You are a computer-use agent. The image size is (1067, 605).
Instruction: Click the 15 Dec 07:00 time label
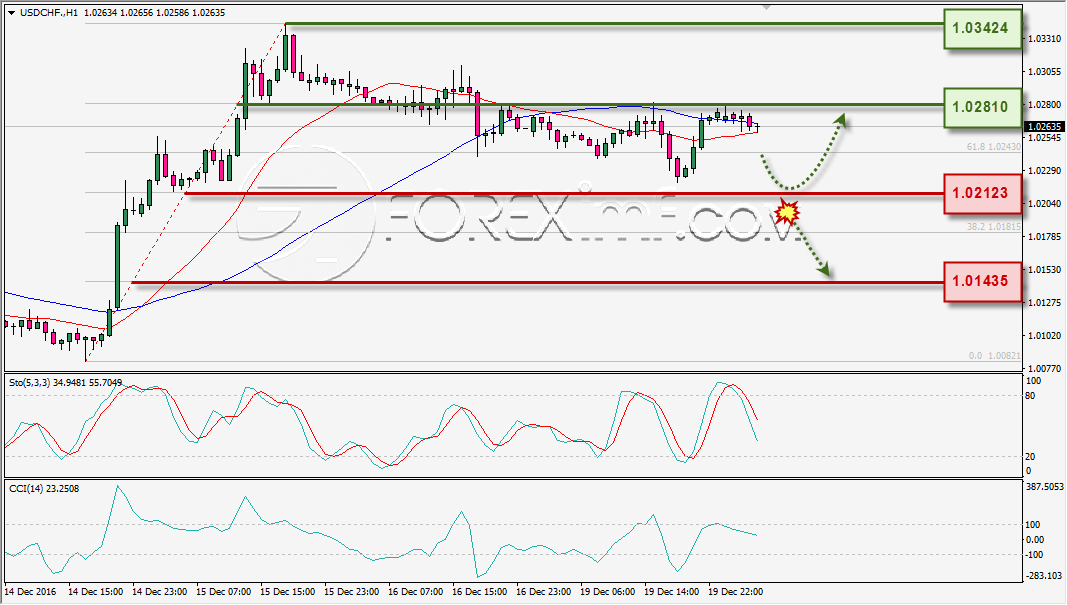point(224,592)
